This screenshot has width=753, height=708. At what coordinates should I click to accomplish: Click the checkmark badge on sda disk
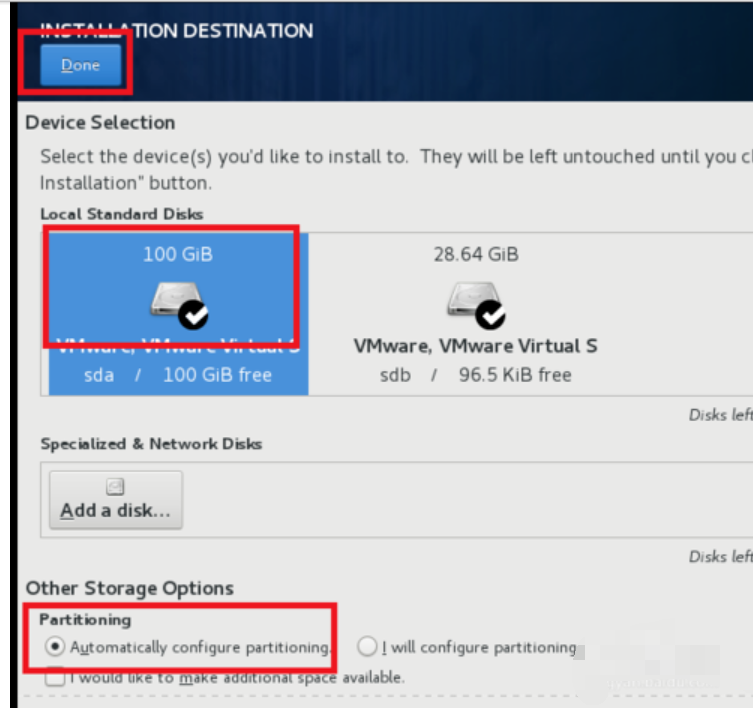[195, 315]
